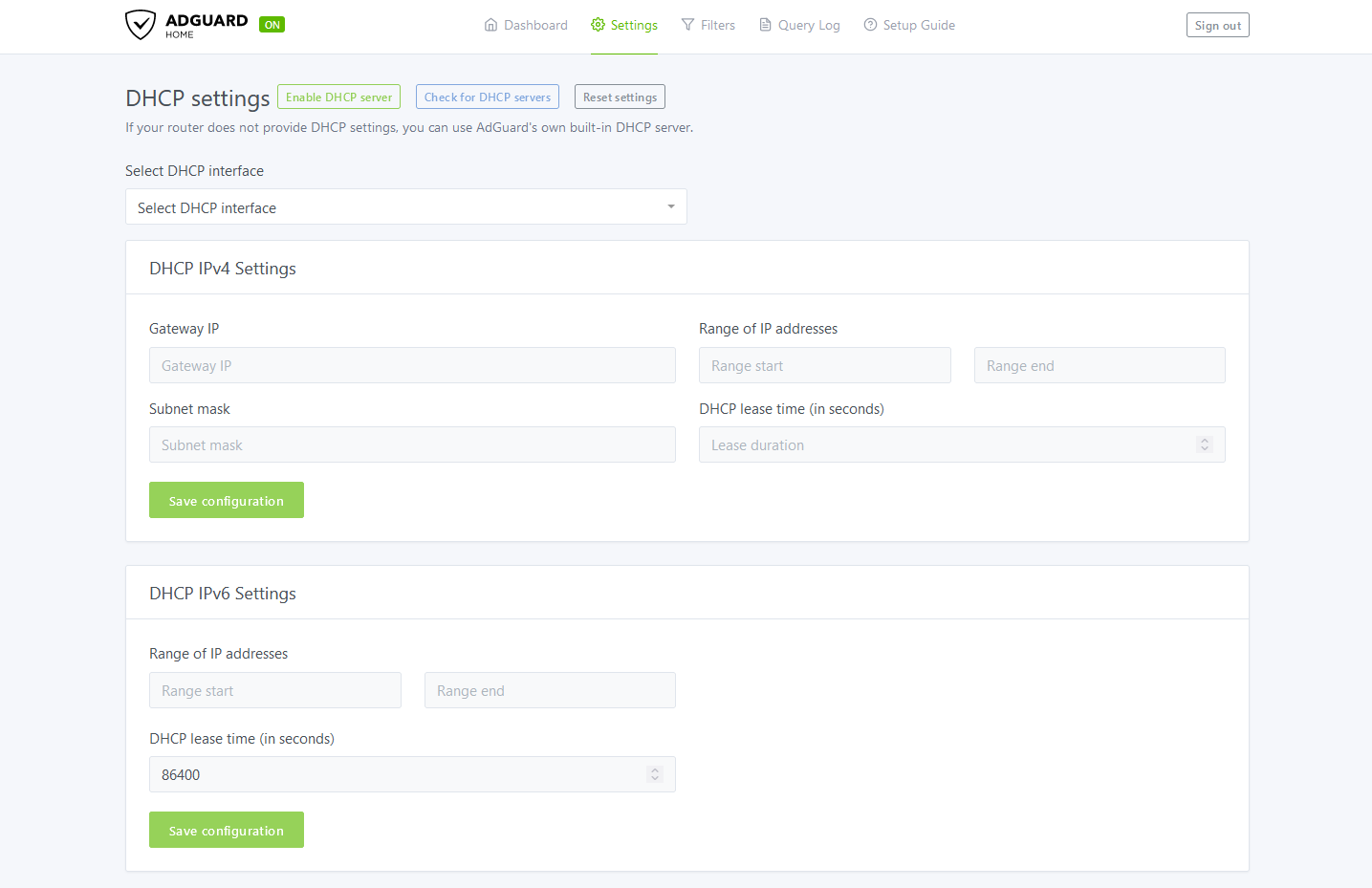Save the IPv4 configuration
The width and height of the screenshot is (1372, 888).
226,500
